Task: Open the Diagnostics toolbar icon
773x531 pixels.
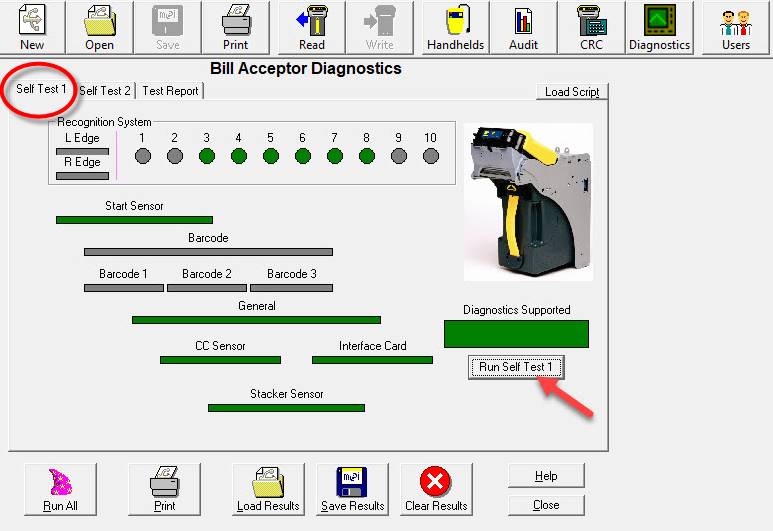Action: tap(659, 28)
